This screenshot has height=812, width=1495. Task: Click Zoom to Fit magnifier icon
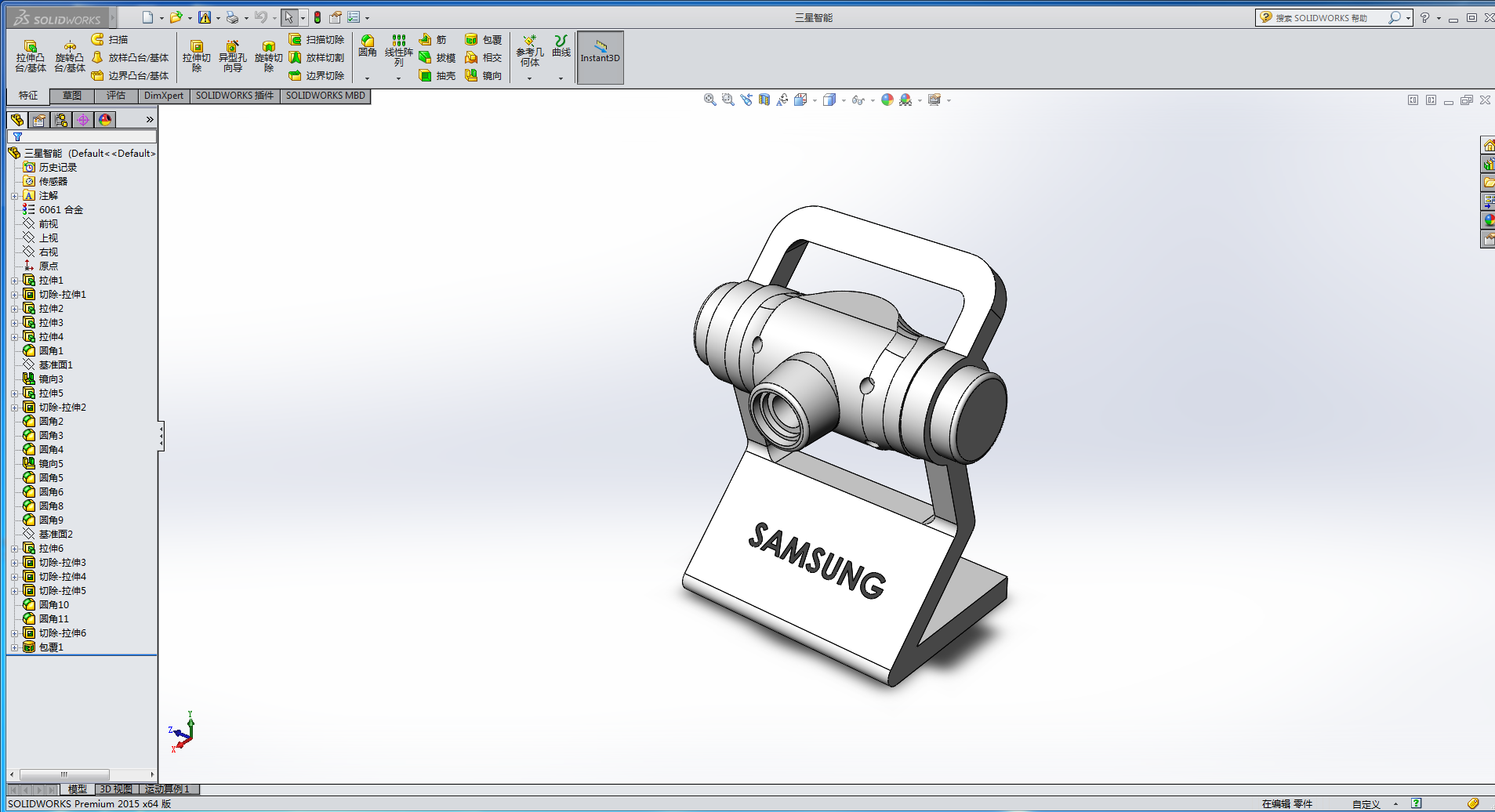pyautogui.click(x=709, y=100)
